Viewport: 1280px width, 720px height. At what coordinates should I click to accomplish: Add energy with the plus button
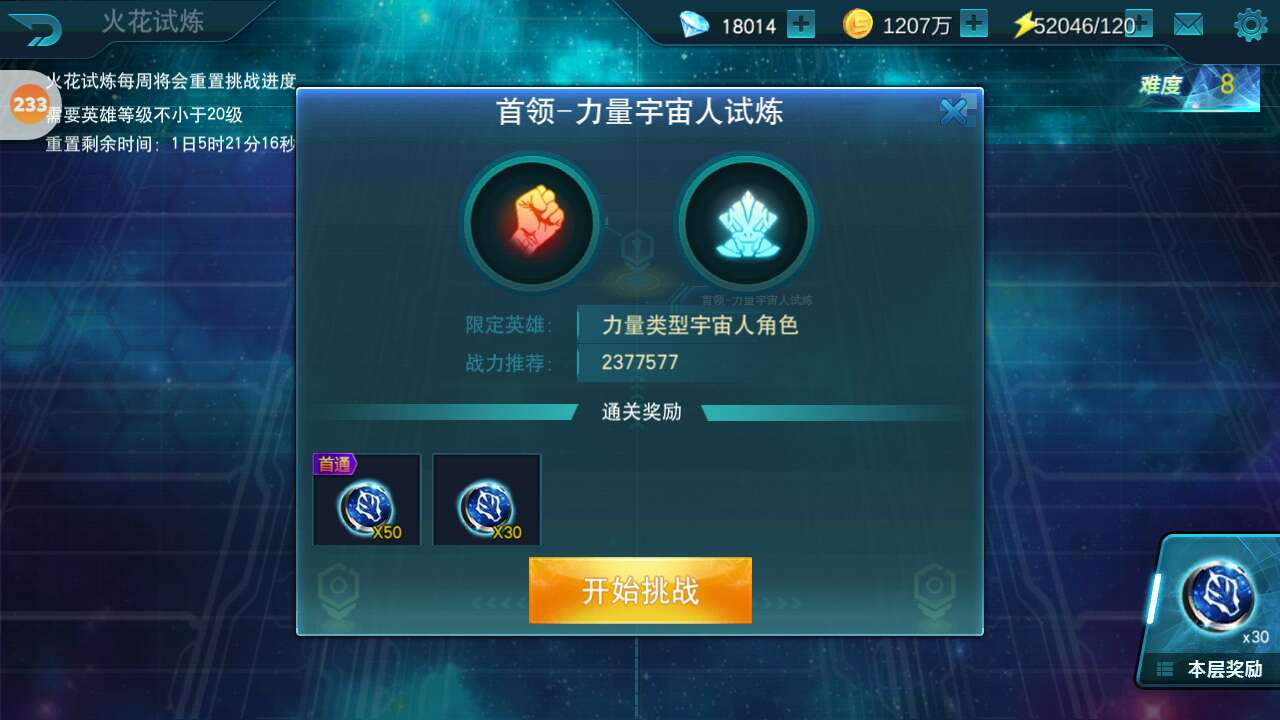point(1141,23)
